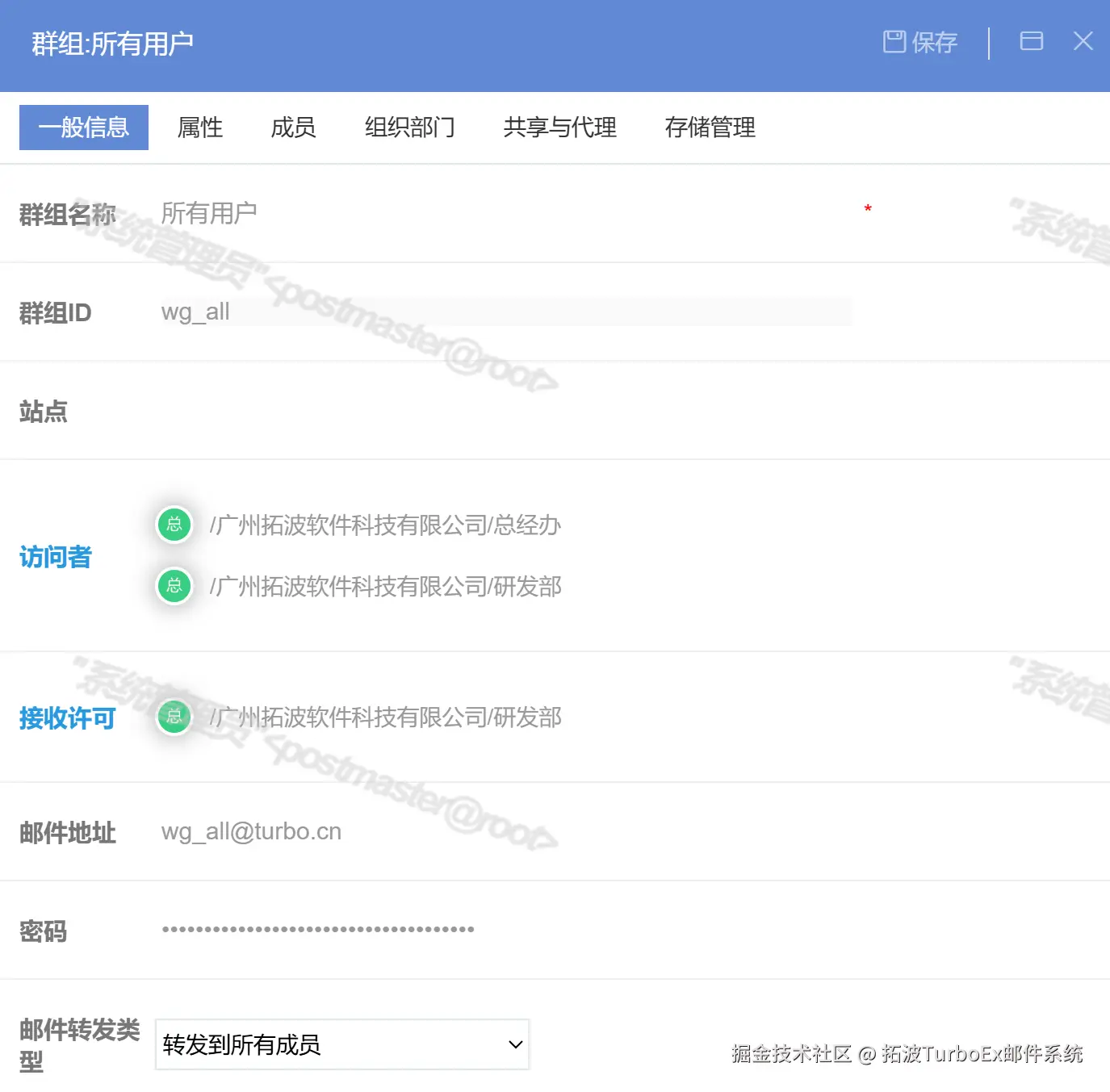Image resolution: width=1110 pixels, height=1092 pixels.
Task: Click the blue 访问者 label
Action: [x=54, y=557]
